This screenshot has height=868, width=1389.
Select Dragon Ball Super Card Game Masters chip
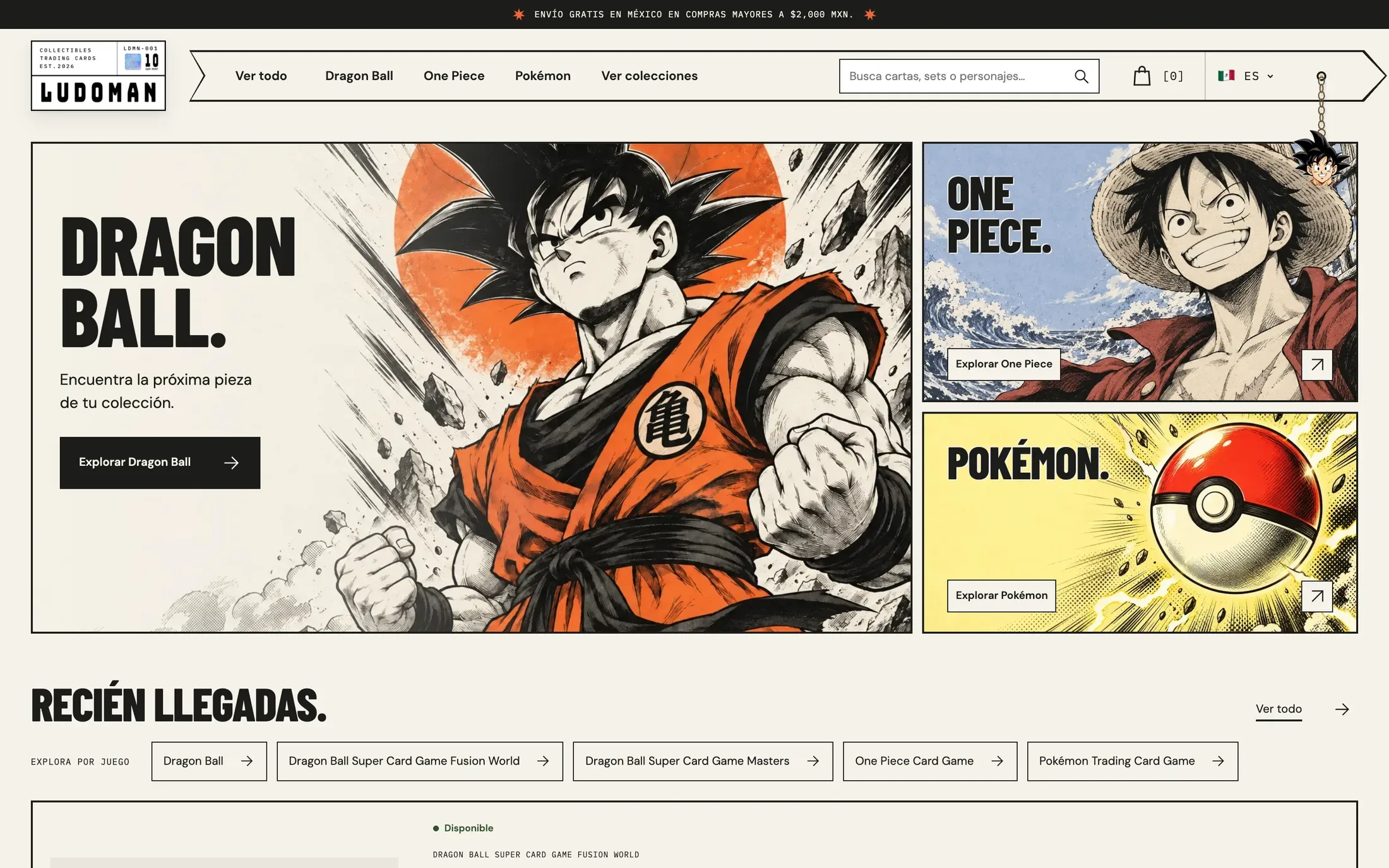(x=703, y=761)
